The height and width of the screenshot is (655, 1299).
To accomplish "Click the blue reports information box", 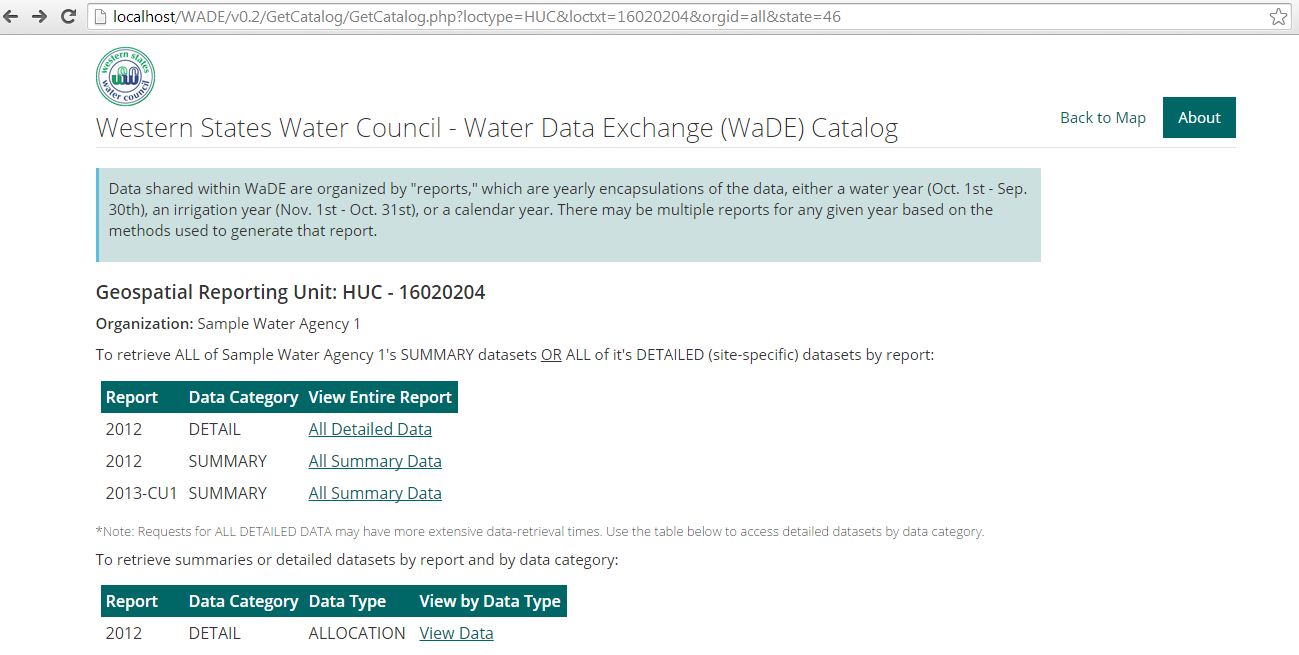I will (568, 214).
